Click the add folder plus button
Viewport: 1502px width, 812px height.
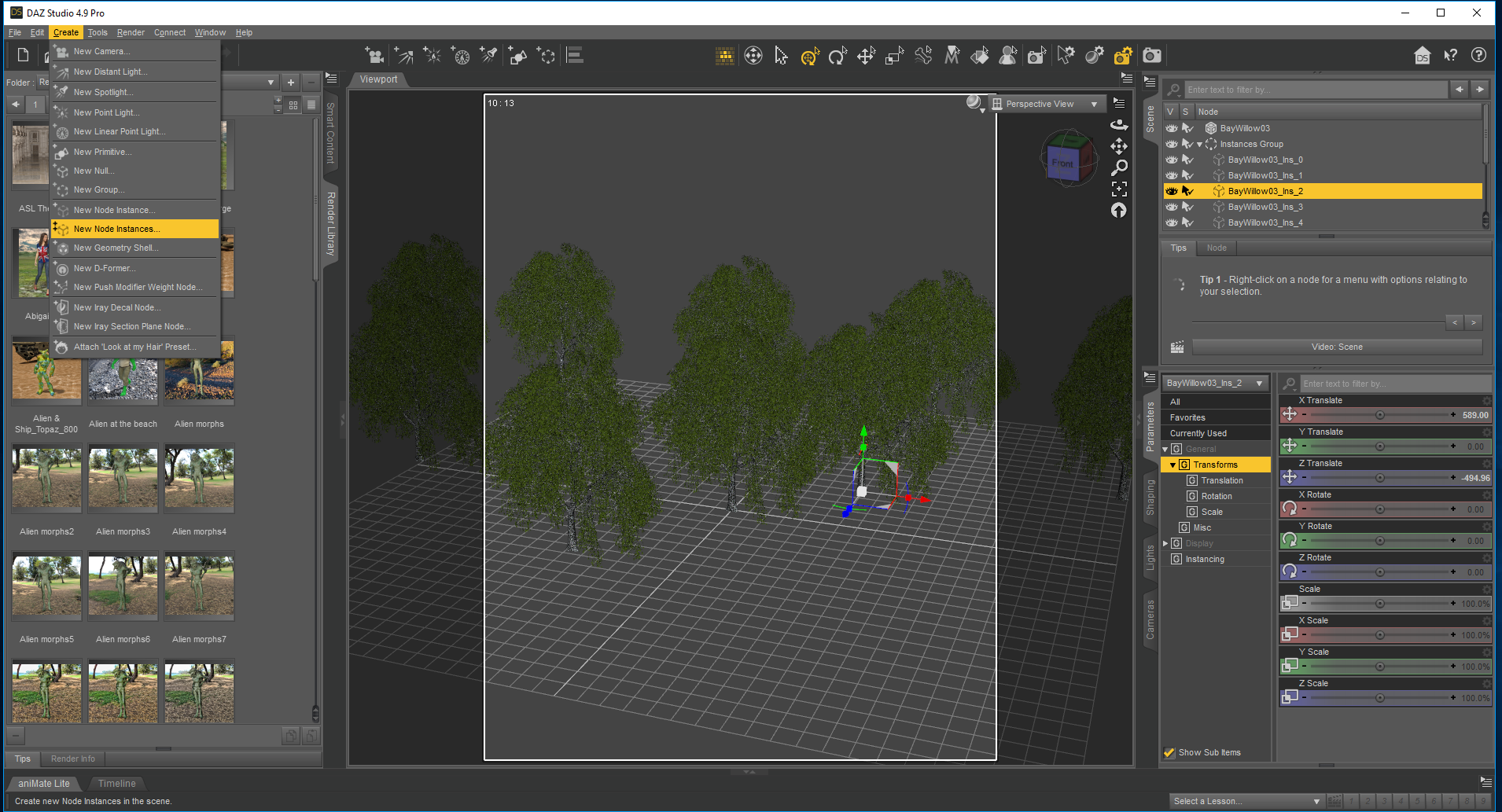(291, 83)
